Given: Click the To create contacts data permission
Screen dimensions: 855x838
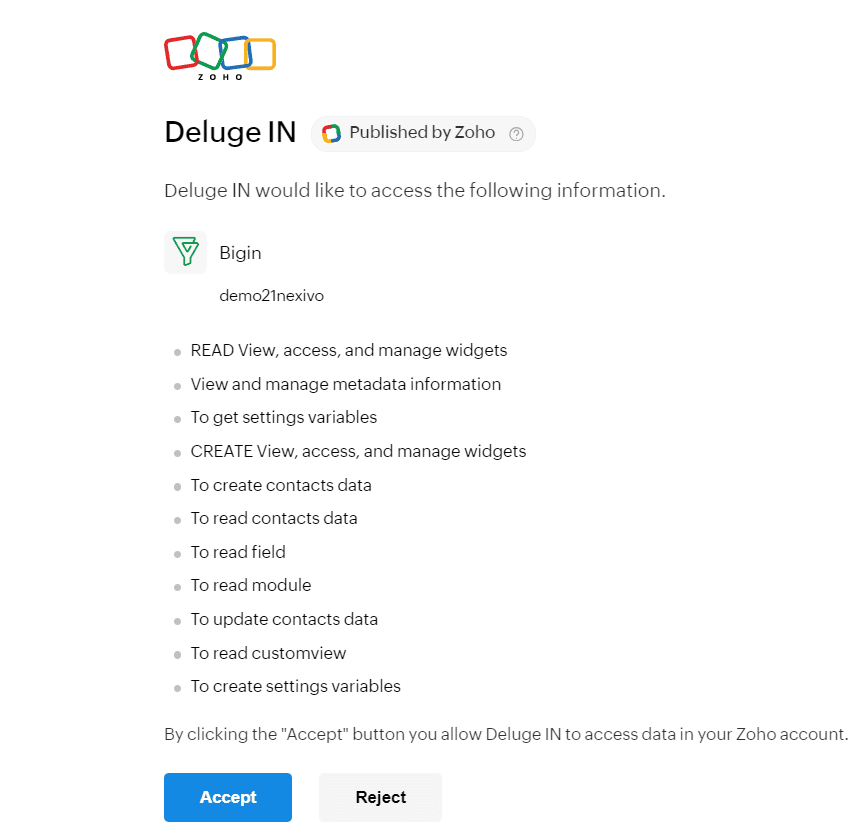Looking at the screenshot, I should [x=281, y=485].
